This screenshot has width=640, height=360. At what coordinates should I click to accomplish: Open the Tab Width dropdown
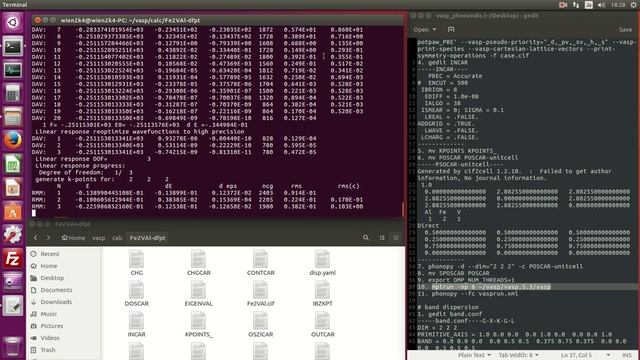pyautogui.click(x=518, y=355)
